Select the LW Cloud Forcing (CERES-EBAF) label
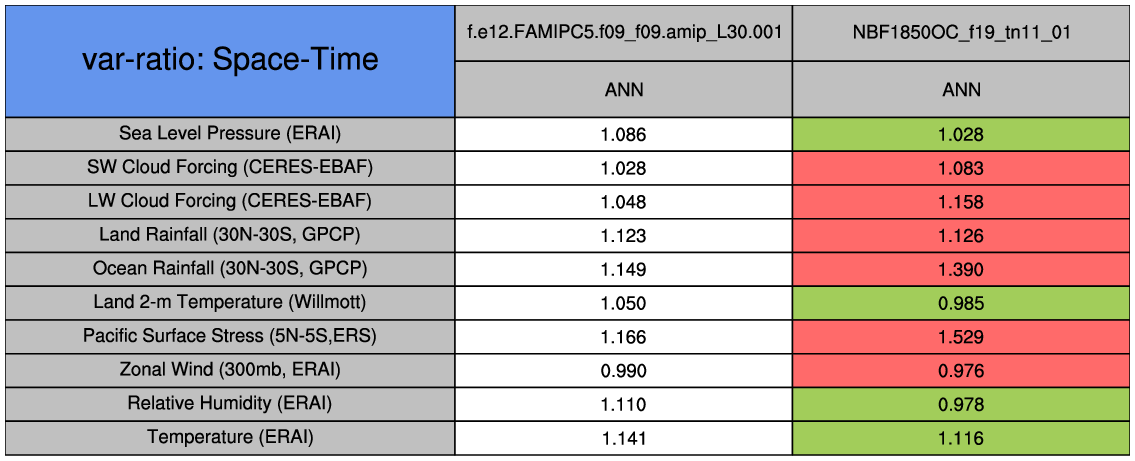The width and height of the screenshot is (1135, 461). [230, 201]
